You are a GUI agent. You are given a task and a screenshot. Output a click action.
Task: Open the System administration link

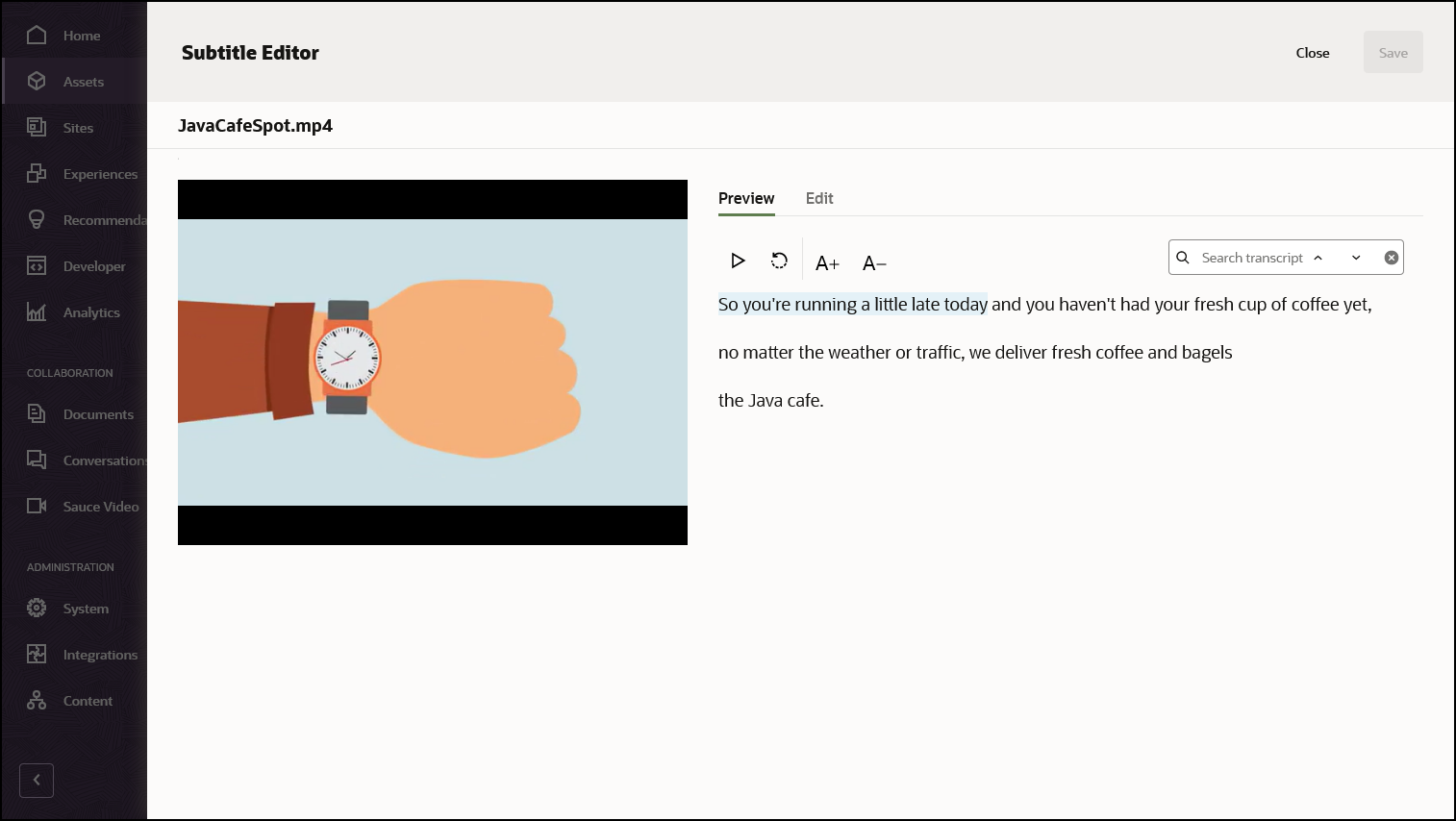tap(86, 609)
